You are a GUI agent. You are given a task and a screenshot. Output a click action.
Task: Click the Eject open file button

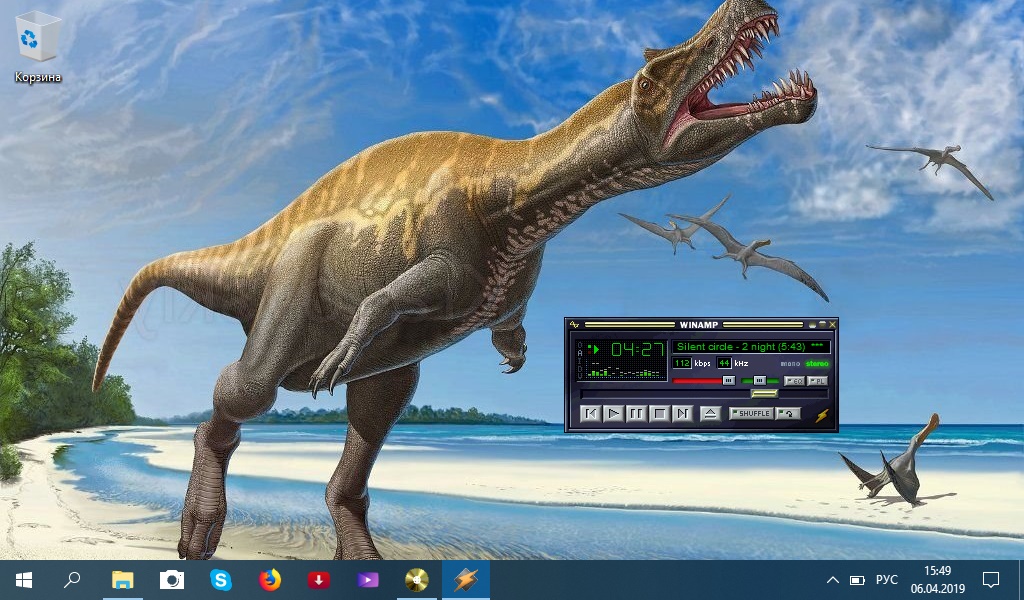[x=710, y=413]
